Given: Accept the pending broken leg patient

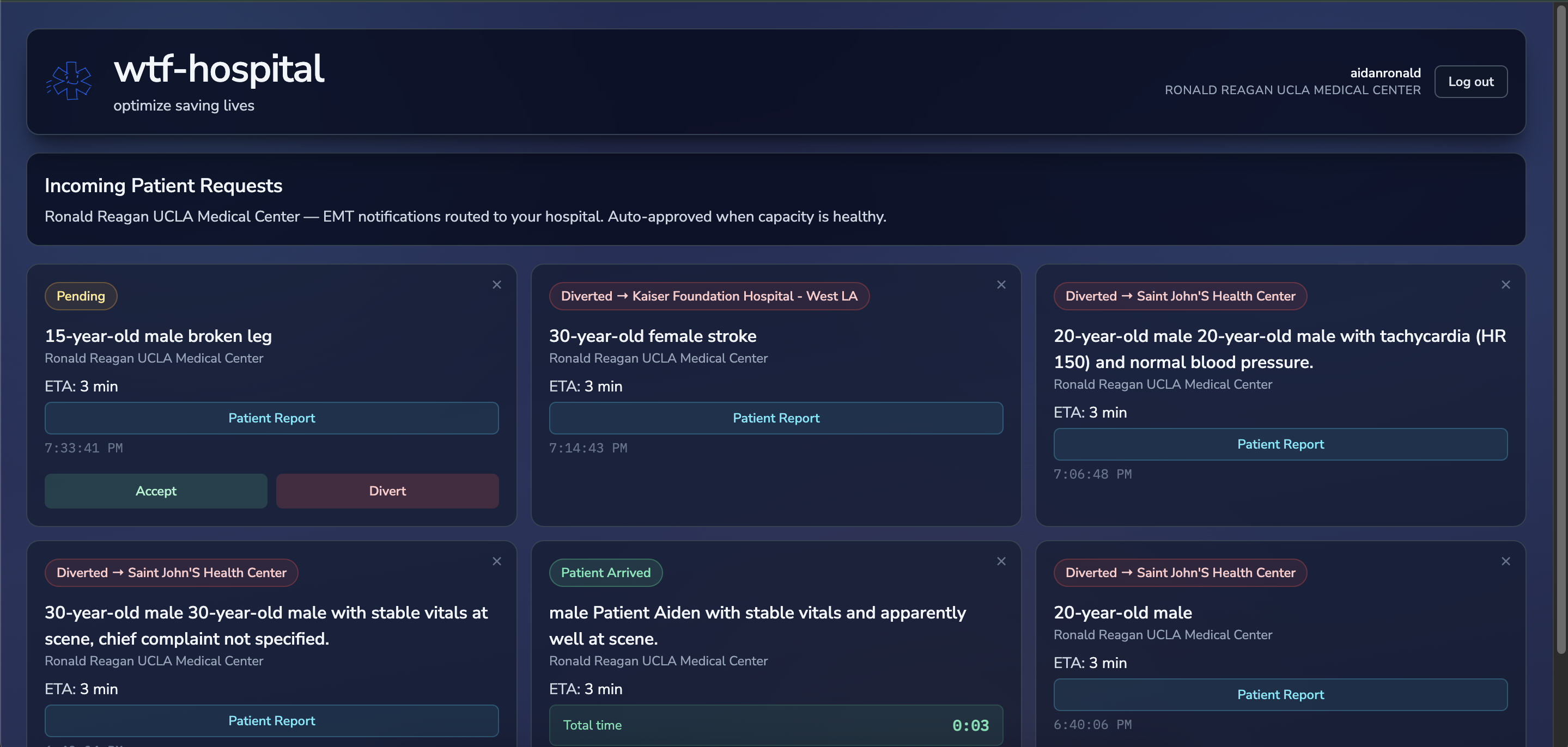Looking at the screenshot, I should click(x=156, y=491).
